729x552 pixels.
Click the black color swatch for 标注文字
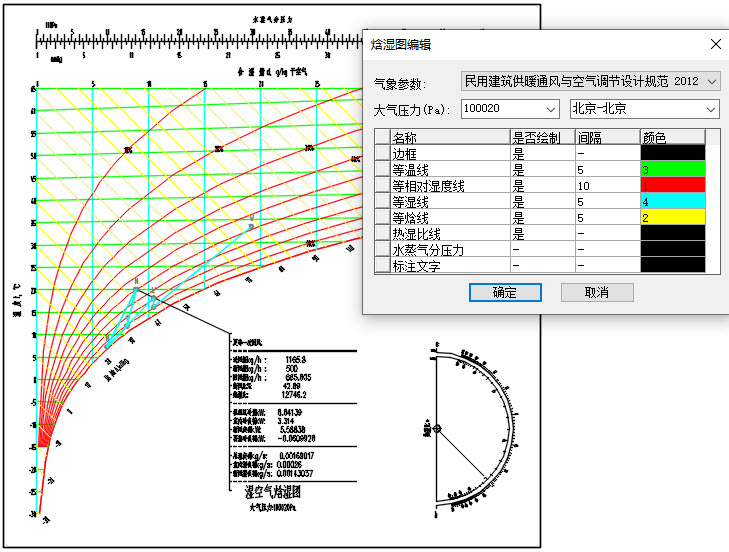coord(673,265)
